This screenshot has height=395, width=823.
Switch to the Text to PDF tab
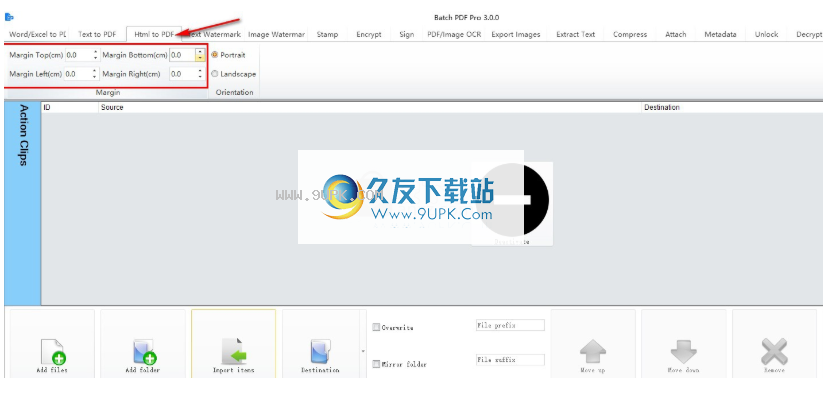coord(97,35)
